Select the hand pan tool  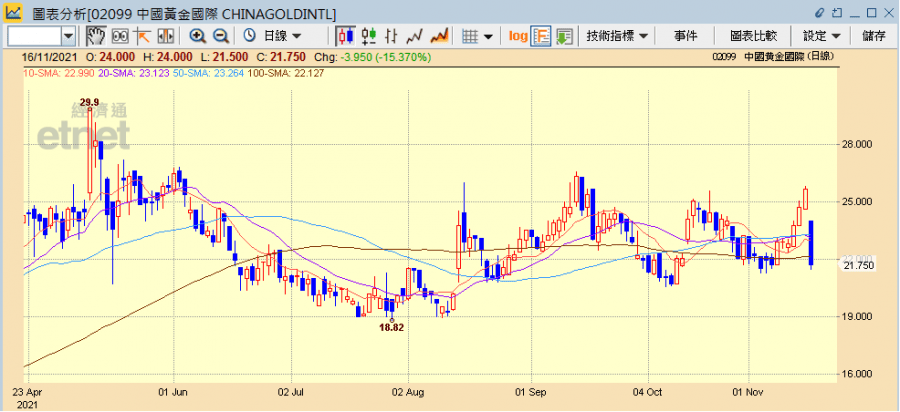pos(96,36)
